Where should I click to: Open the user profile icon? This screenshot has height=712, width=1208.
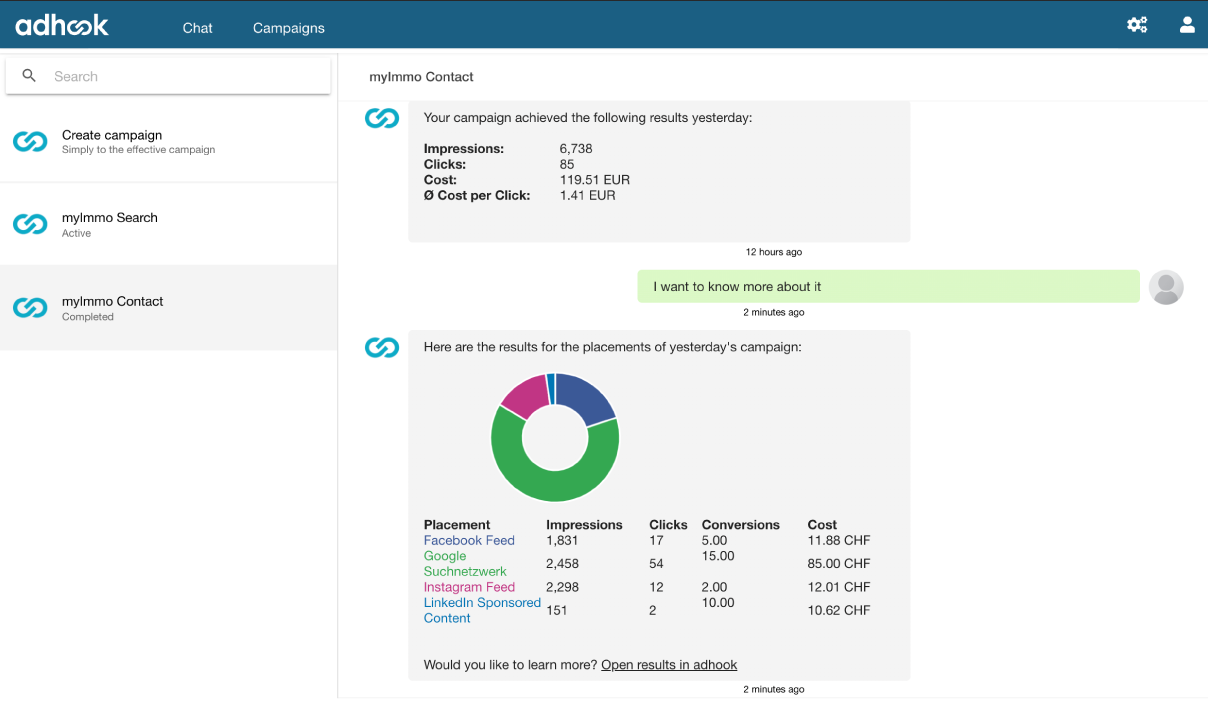click(1187, 25)
